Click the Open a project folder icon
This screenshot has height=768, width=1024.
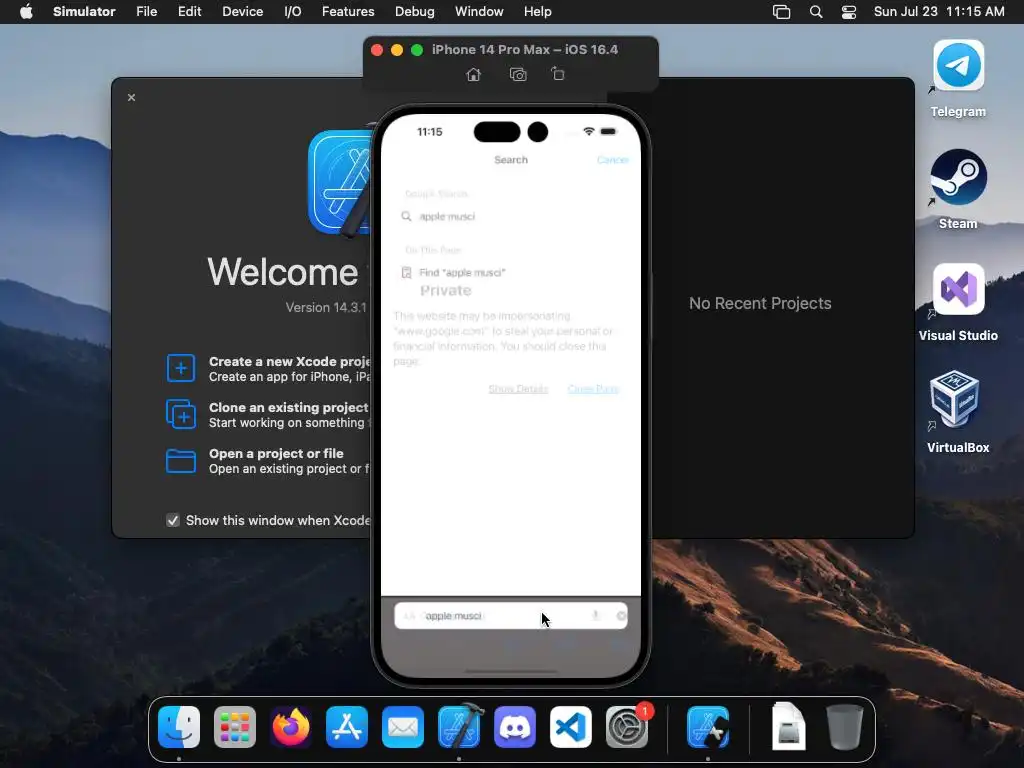tap(181, 460)
